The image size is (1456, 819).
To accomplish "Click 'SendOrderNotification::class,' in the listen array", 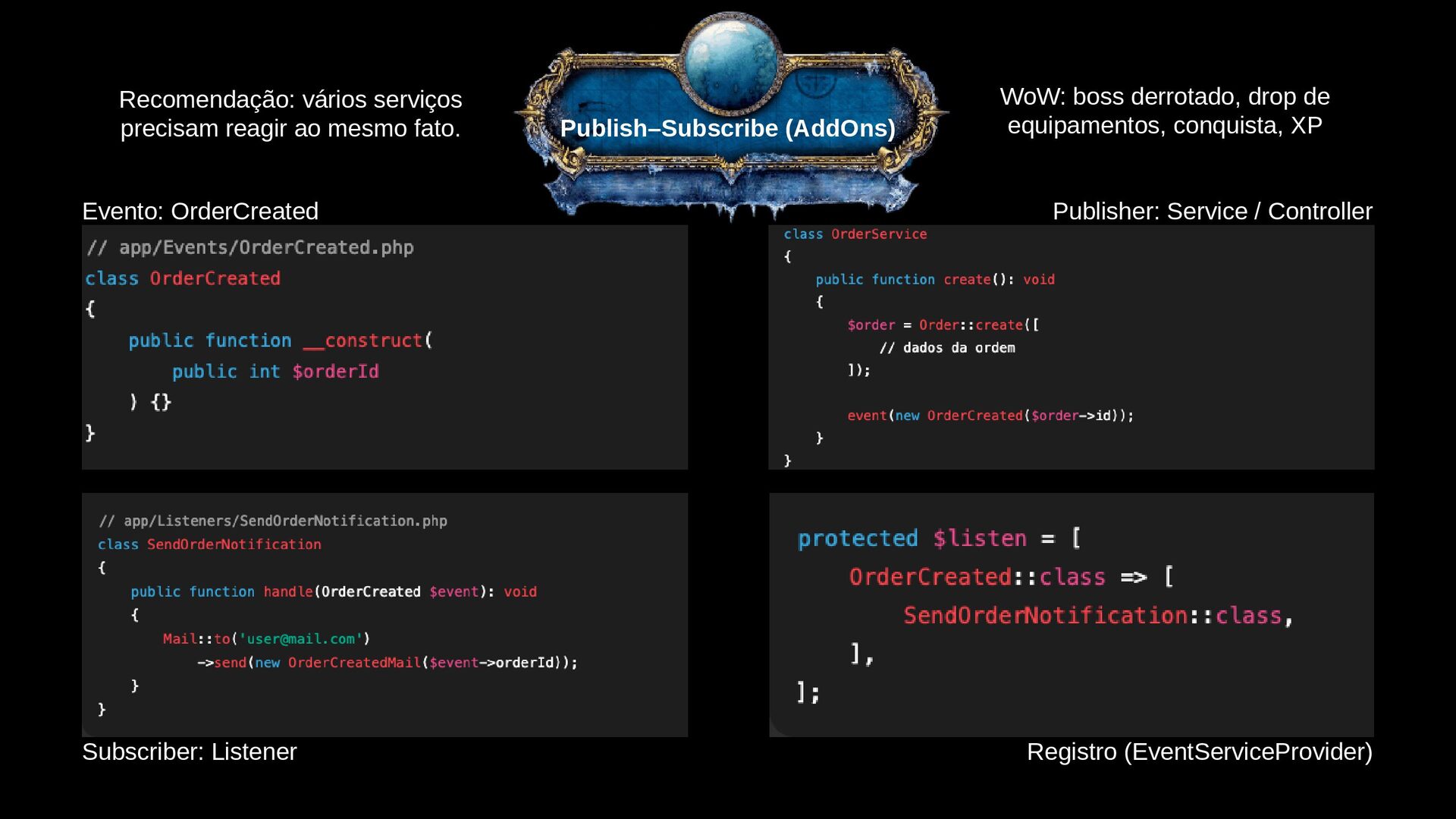I will (x=1097, y=615).
